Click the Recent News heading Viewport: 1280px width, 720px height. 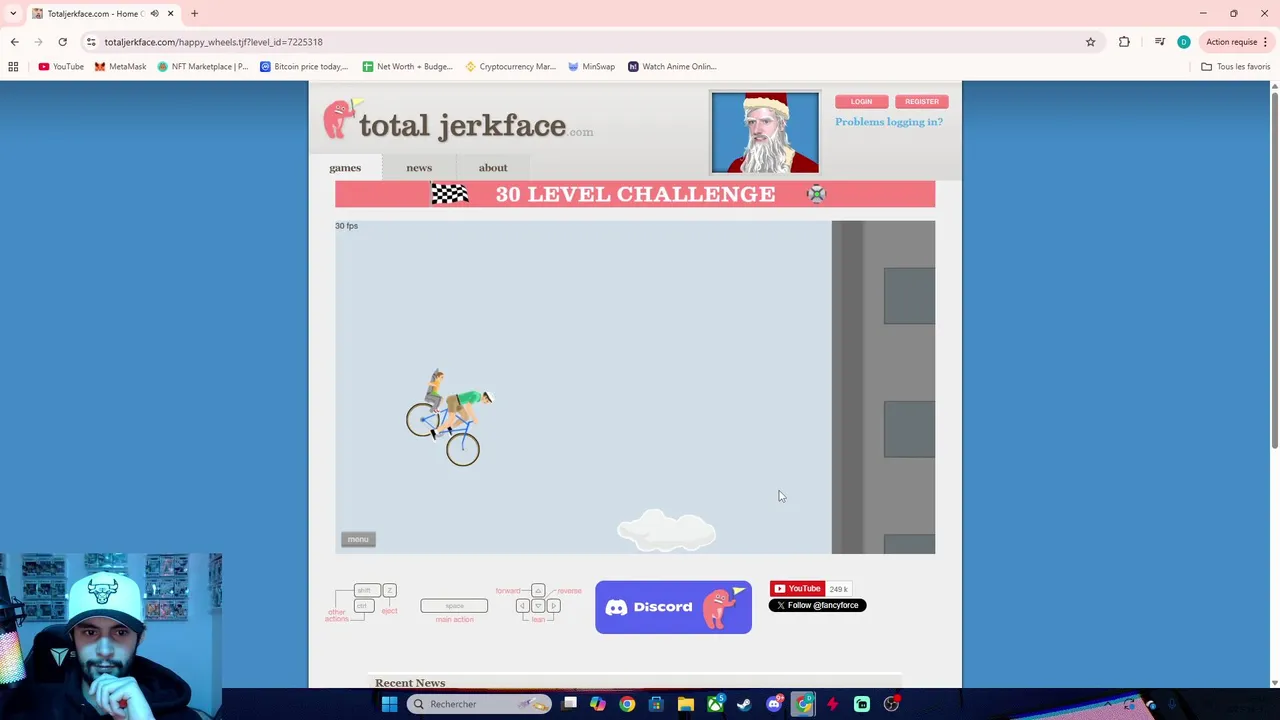pyautogui.click(x=410, y=683)
